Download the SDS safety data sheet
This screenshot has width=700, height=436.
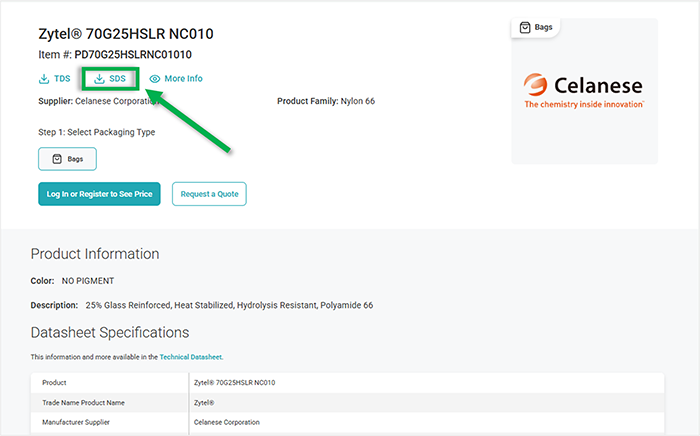click(110, 79)
